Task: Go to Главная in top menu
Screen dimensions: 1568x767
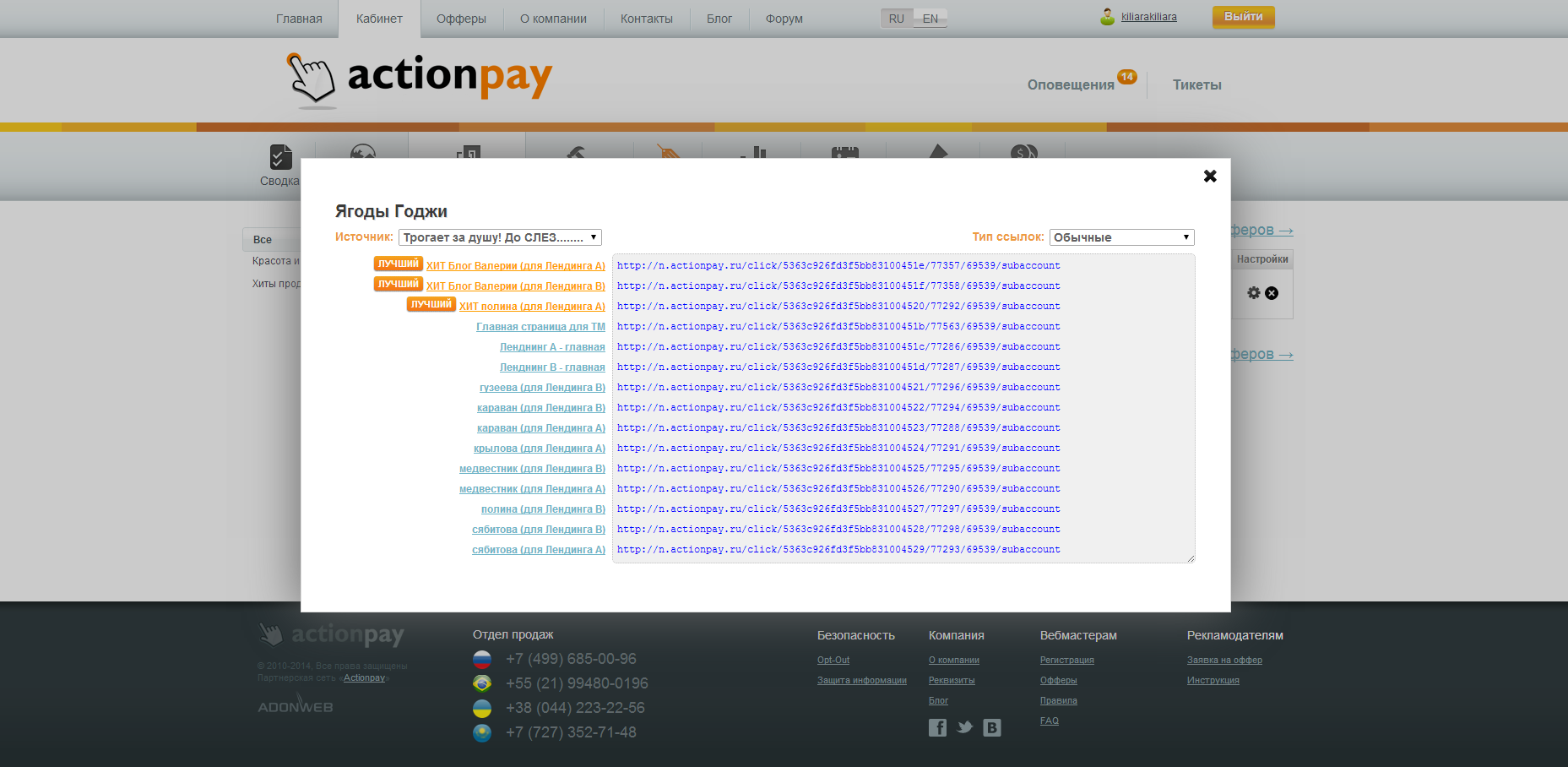Action: pyautogui.click(x=299, y=19)
